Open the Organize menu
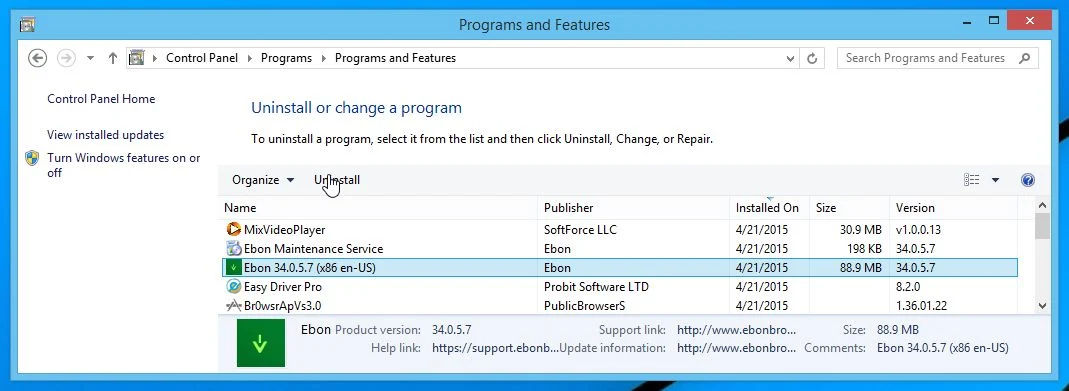The height and width of the screenshot is (391, 1069). (262, 180)
